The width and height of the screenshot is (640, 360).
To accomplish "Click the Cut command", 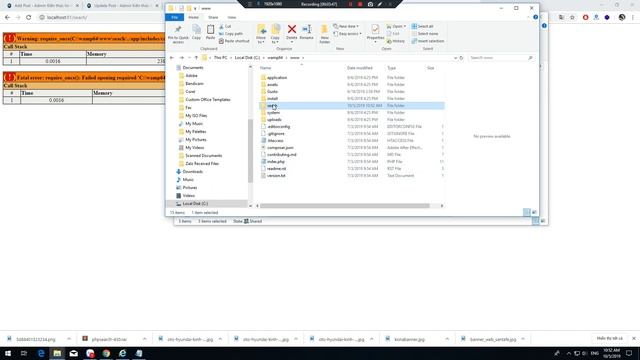I will [225, 26].
